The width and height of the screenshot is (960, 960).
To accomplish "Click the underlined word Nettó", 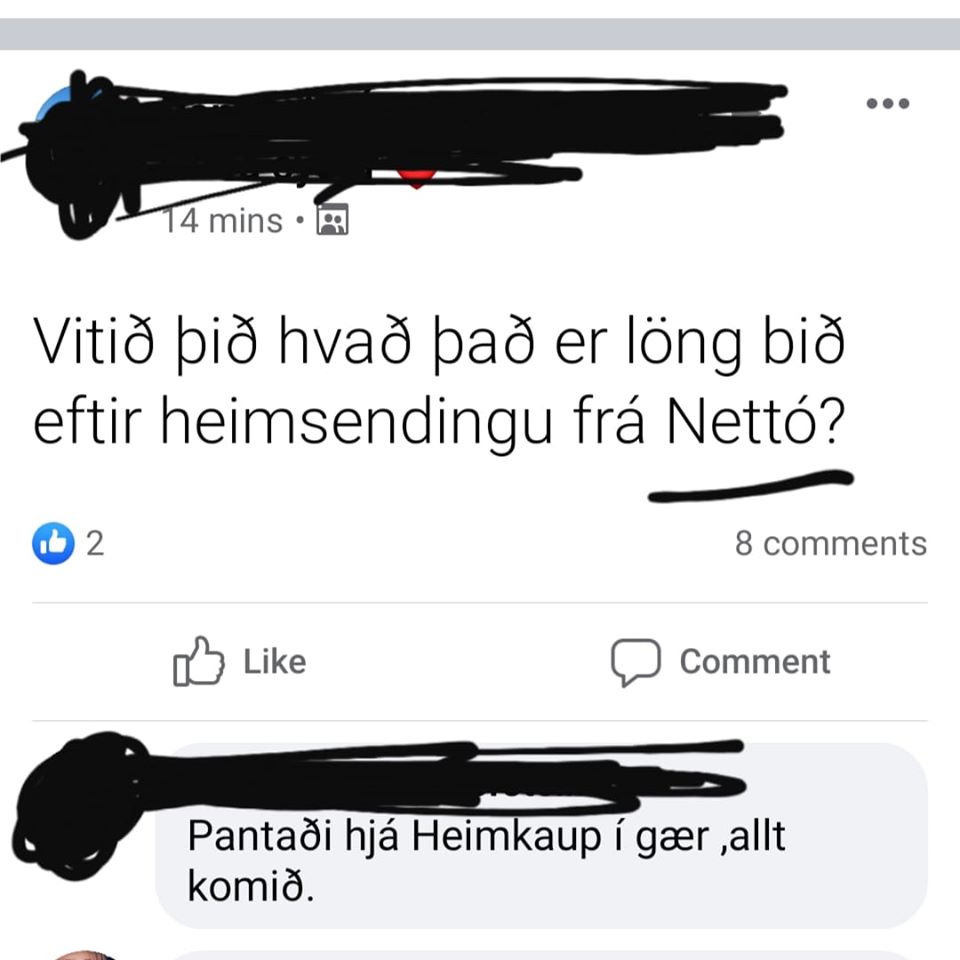I will tap(743, 421).
